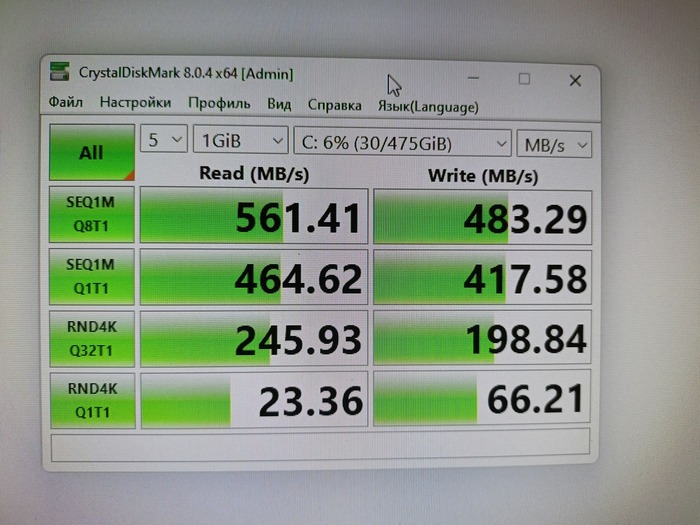This screenshot has width=700, height=525.
Task: Click the 66.21 write result
Action: (x=482, y=398)
